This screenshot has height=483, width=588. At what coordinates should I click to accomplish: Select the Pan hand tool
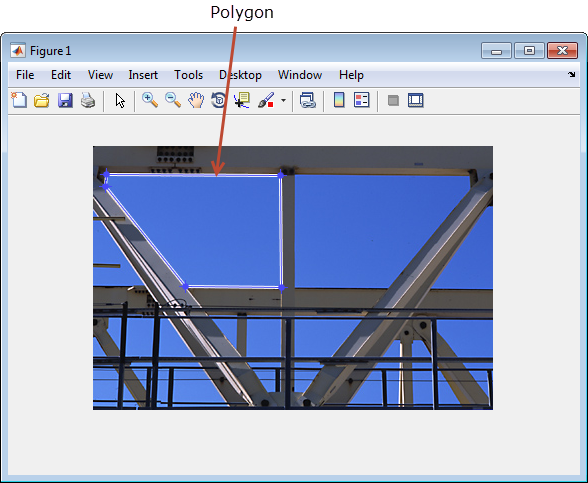pos(196,100)
